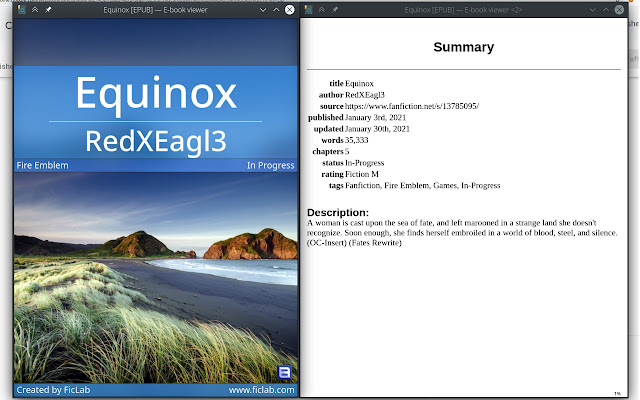Minimize the left Equinox viewer window
Image resolution: width=640 pixels, height=400 pixels.
pos(263,10)
